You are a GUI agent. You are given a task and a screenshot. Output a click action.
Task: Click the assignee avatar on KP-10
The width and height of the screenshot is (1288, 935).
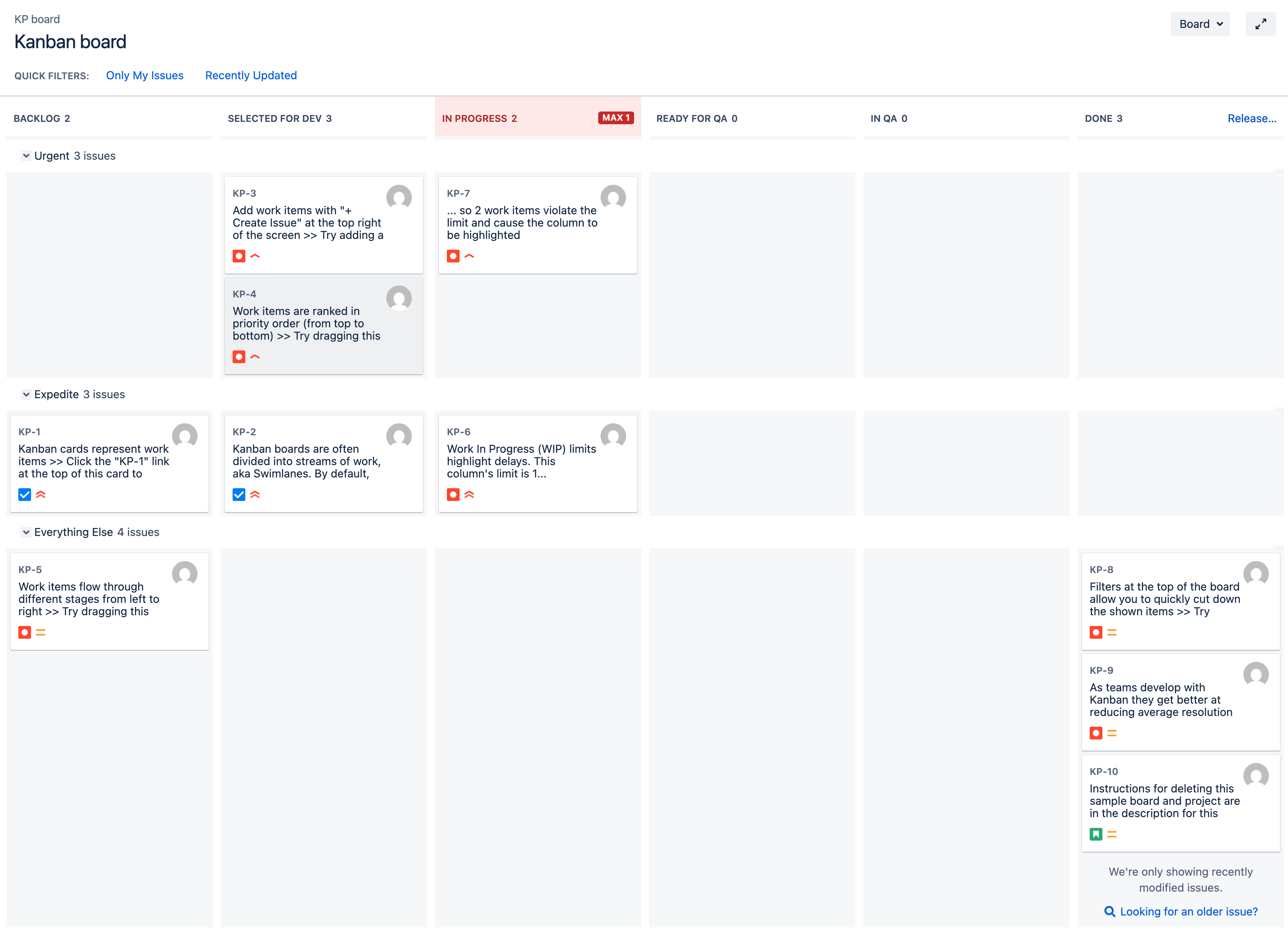(1256, 775)
